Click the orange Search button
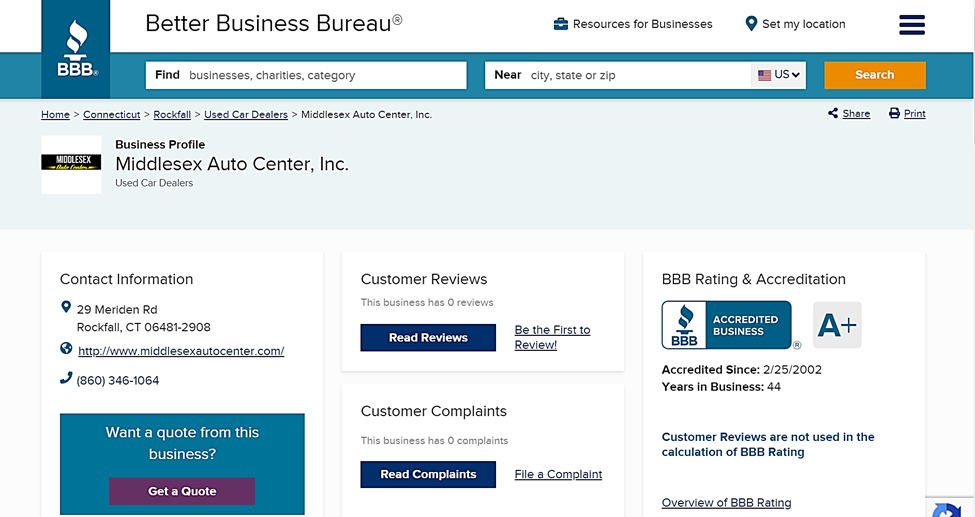 coord(874,75)
